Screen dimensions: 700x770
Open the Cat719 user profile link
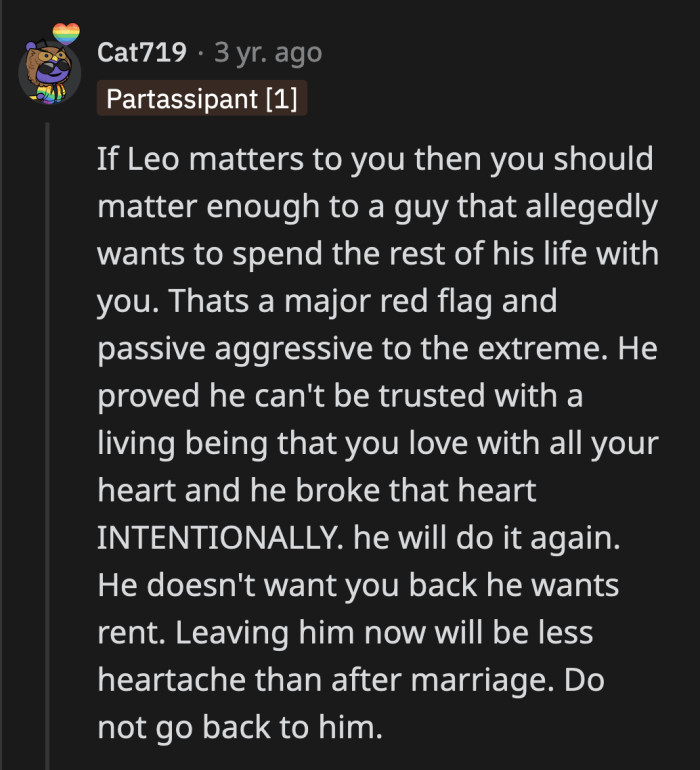point(142,52)
